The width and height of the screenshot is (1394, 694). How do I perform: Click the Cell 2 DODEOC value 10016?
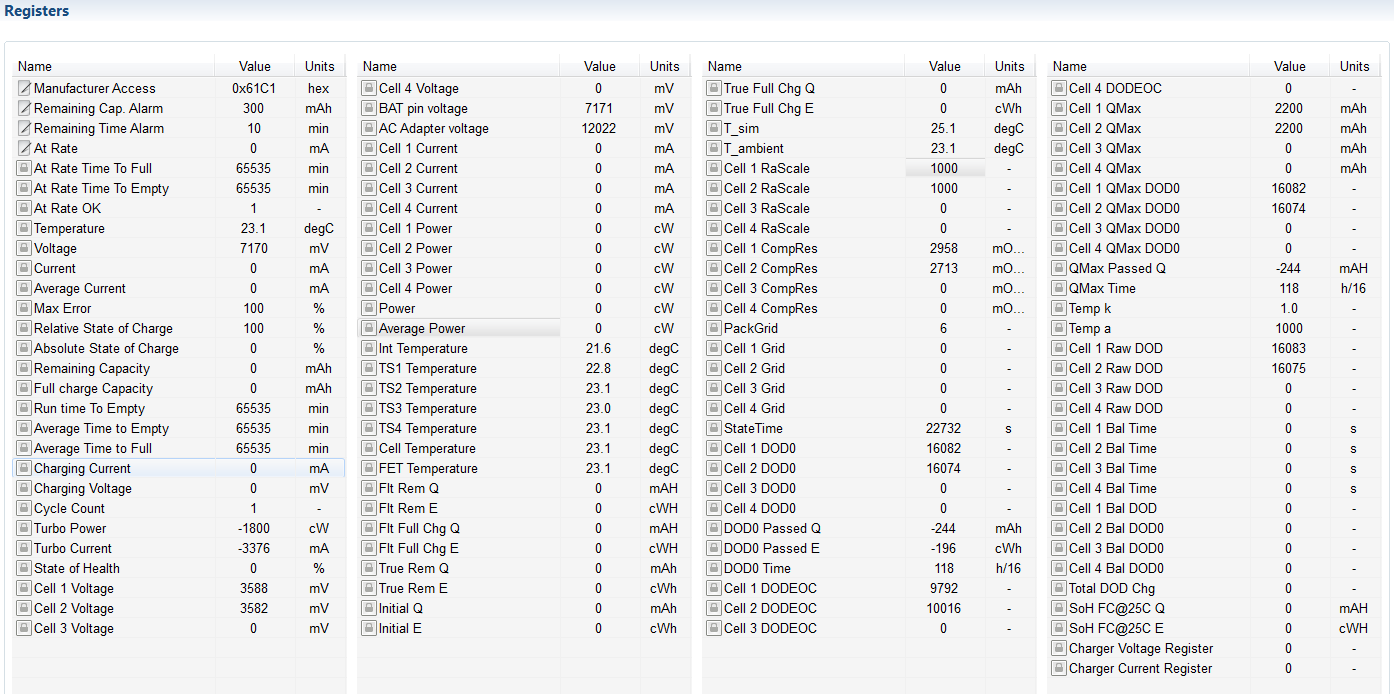coord(944,608)
